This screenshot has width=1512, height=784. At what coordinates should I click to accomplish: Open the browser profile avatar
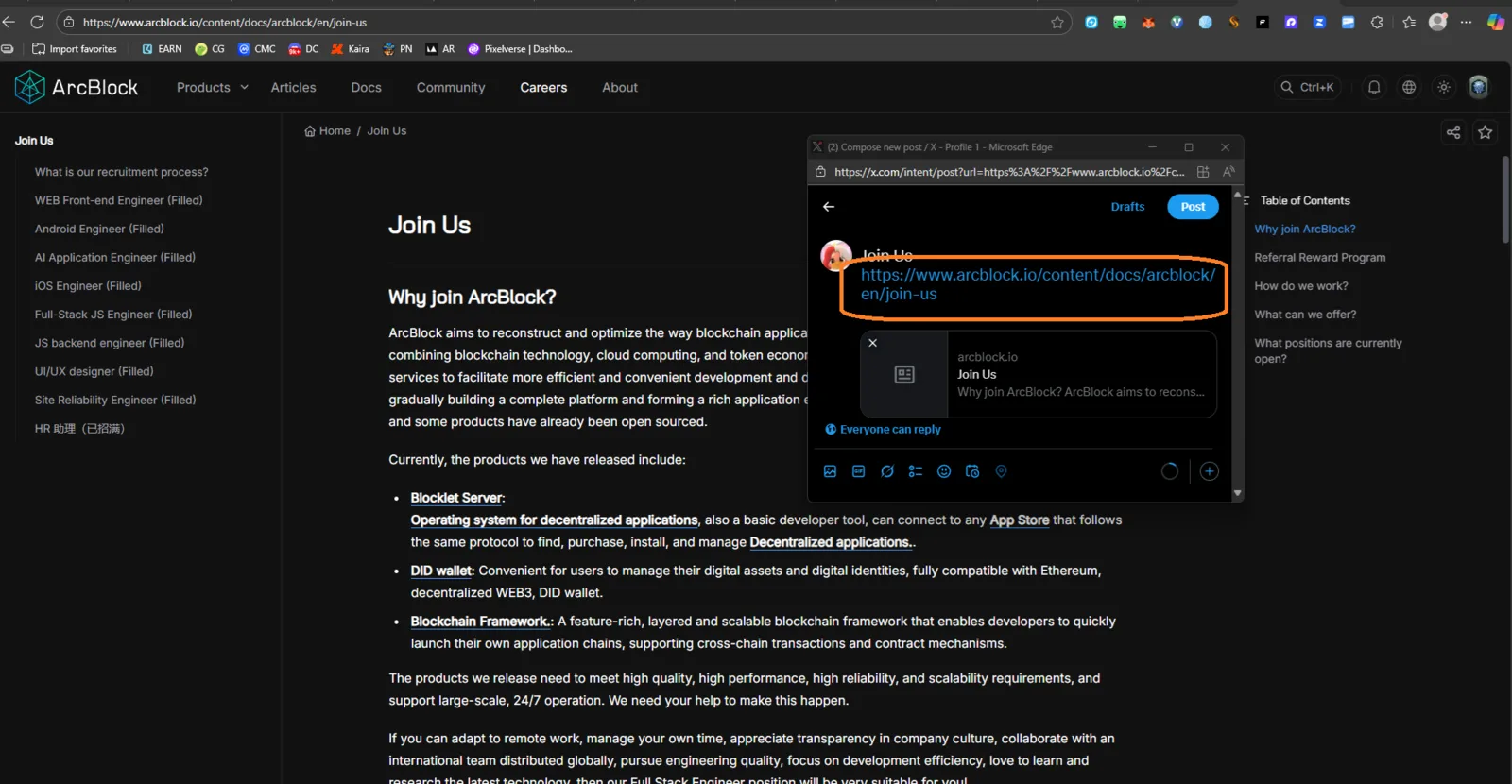coord(1438,22)
